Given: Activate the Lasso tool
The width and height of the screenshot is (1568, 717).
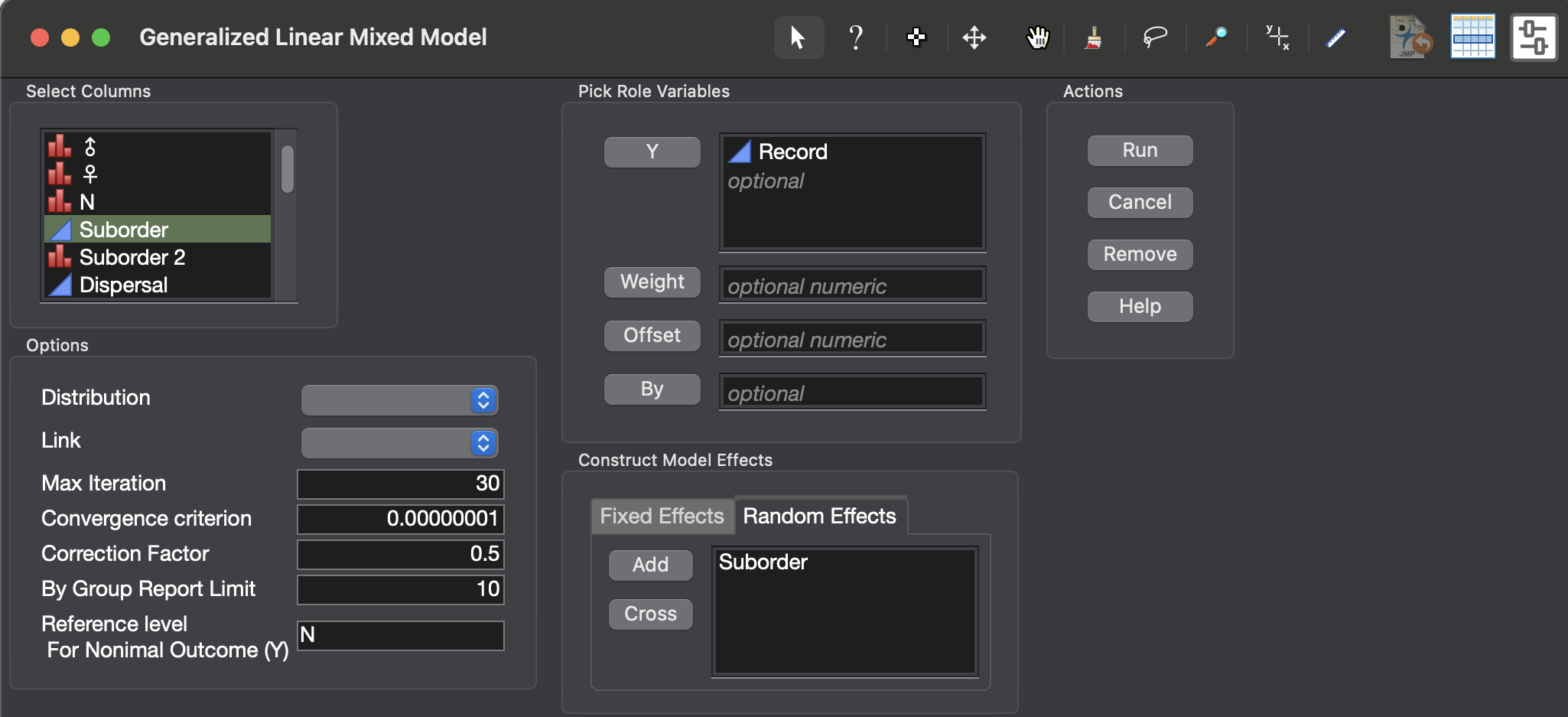Looking at the screenshot, I should pos(1155,37).
